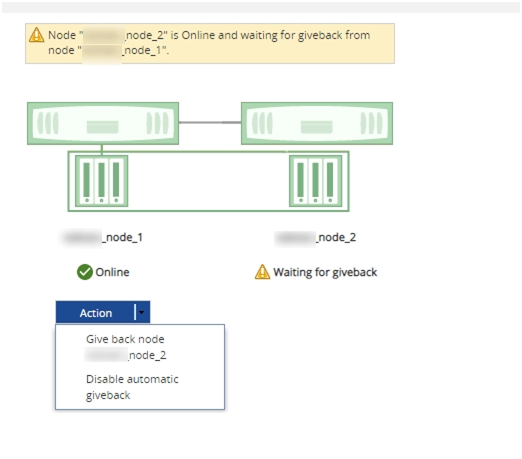The width and height of the screenshot is (522, 459).
Task: Click the node_1 name label
Action: point(103,237)
